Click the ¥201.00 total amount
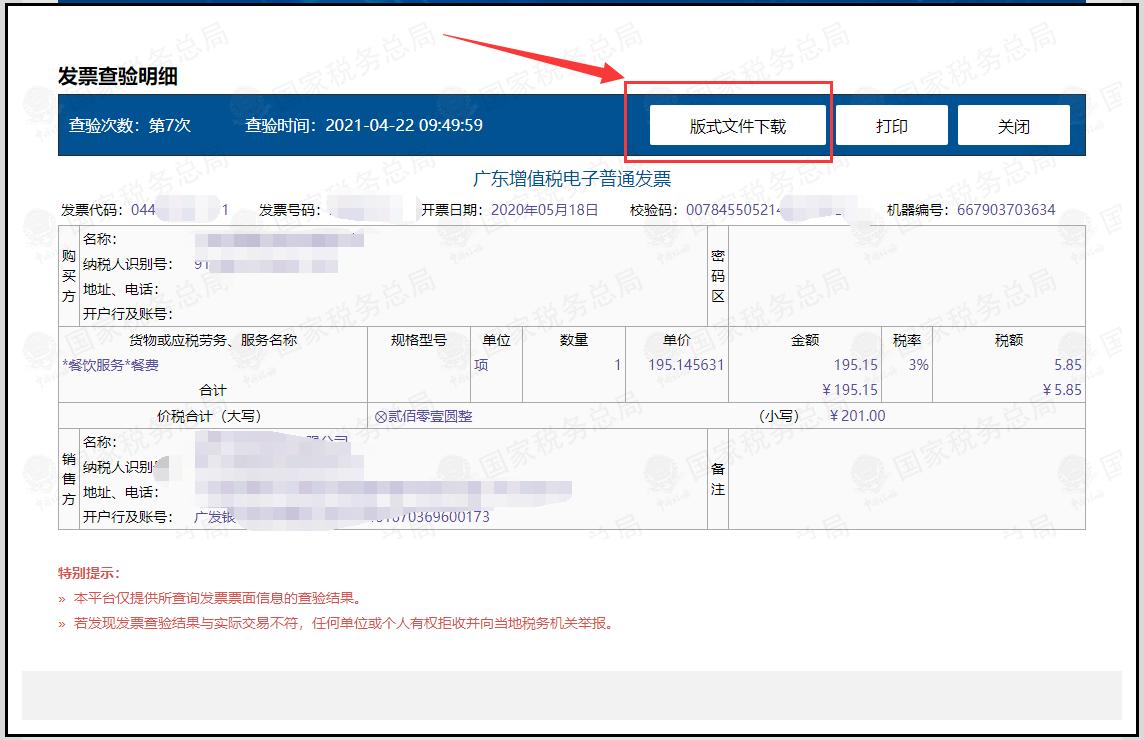This screenshot has height=740, width=1144. (x=856, y=414)
